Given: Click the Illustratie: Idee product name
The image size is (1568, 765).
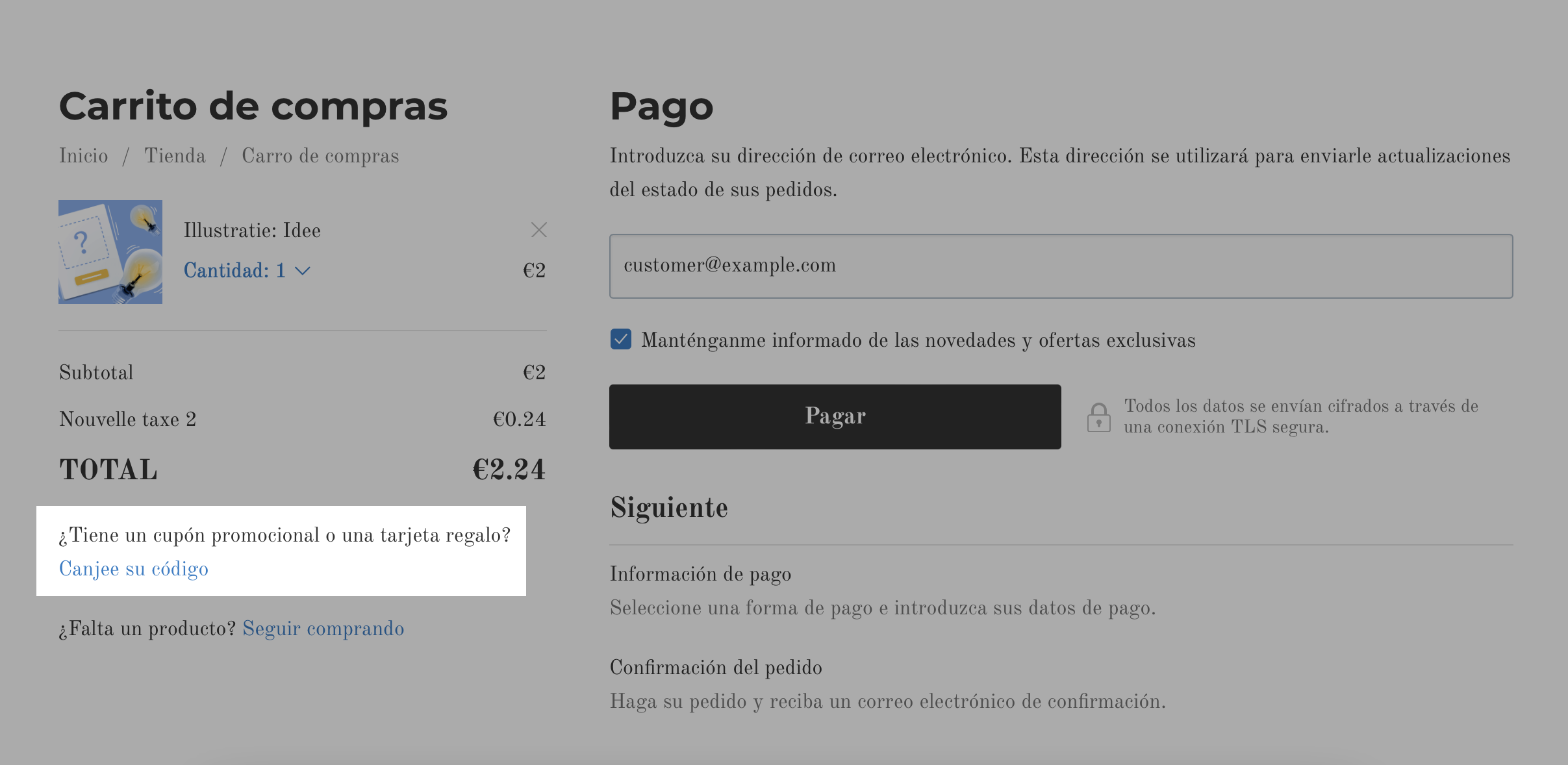Looking at the screenshot, I should pos(252,230).
